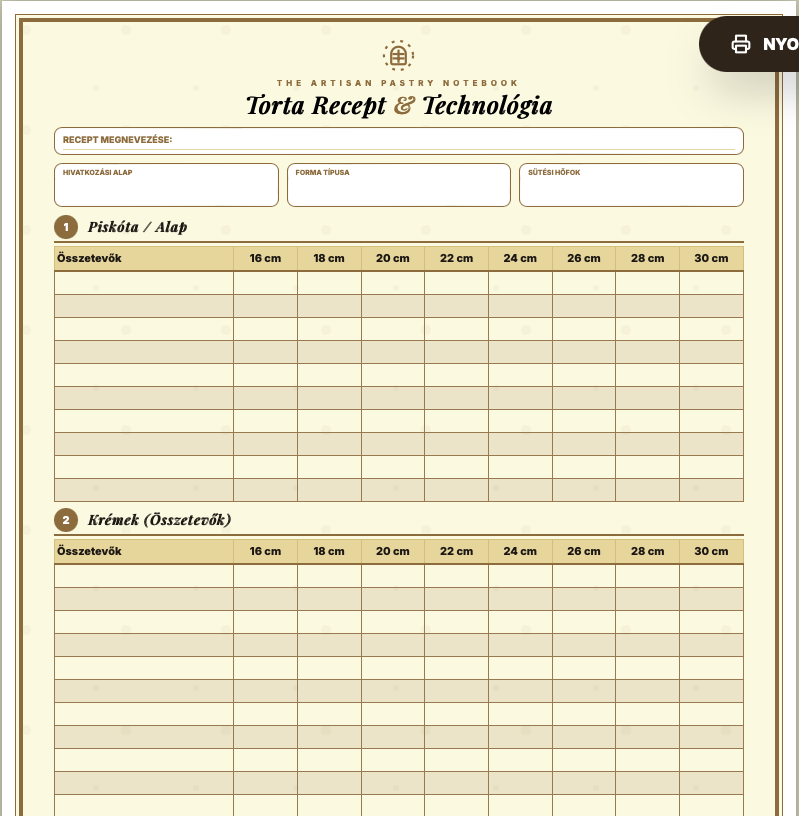The width and height of the screenshot is (799, 816).
Task: Click first ingredient cell in Krémek table
Action: 144,576
